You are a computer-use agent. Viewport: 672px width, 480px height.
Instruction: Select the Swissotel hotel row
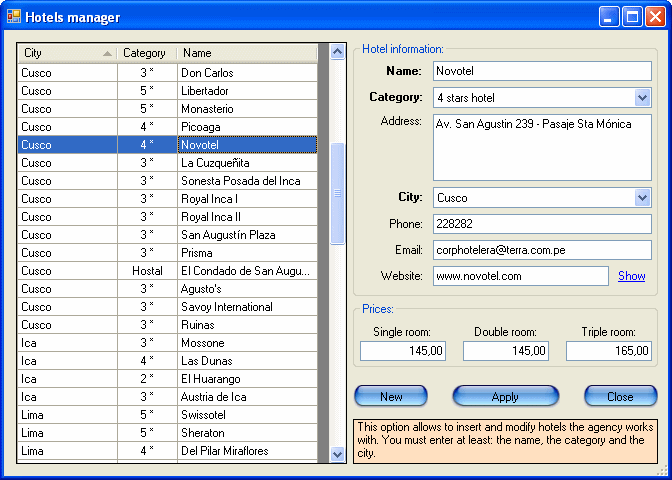168,415
